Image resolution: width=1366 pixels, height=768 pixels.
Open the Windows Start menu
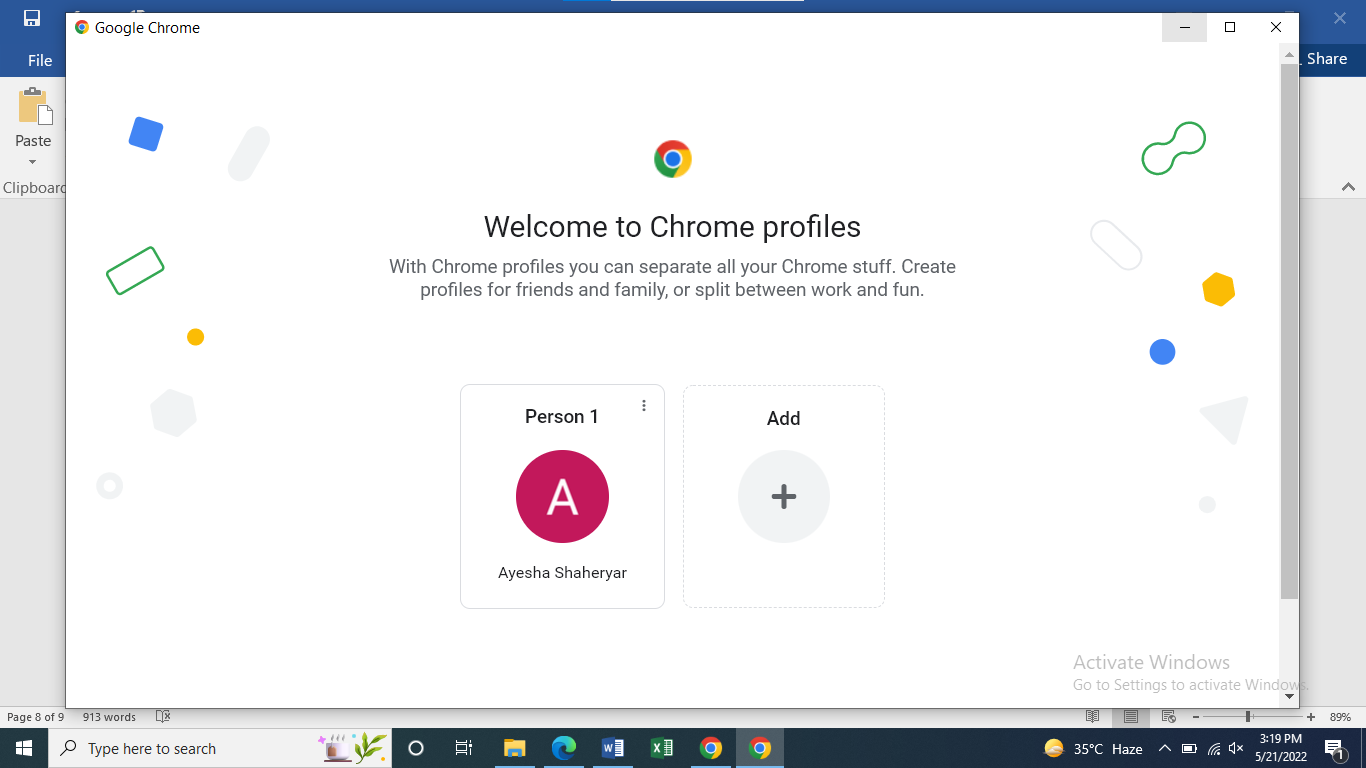click(x=24, y=748)
